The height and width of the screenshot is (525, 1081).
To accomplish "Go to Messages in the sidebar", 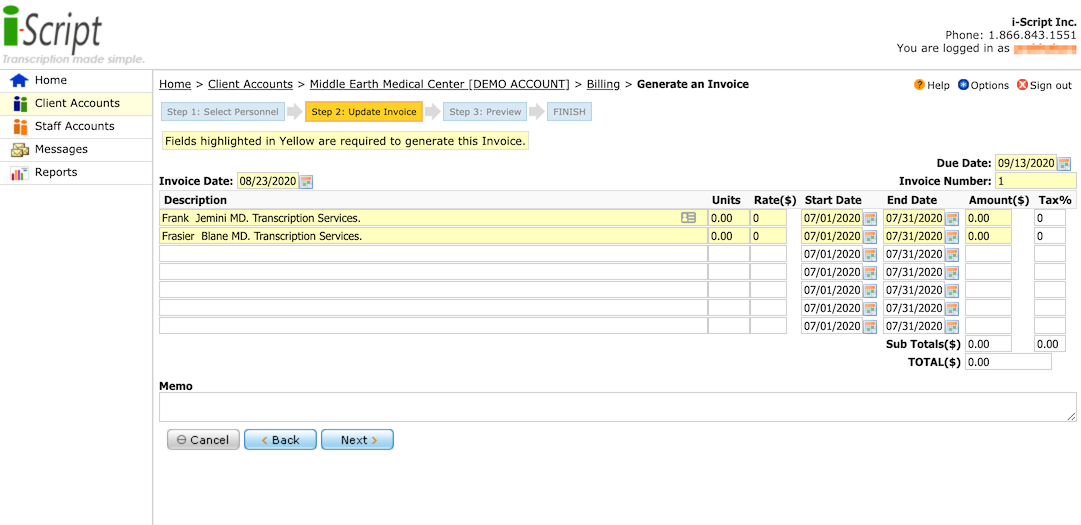I will click(61, 149).
